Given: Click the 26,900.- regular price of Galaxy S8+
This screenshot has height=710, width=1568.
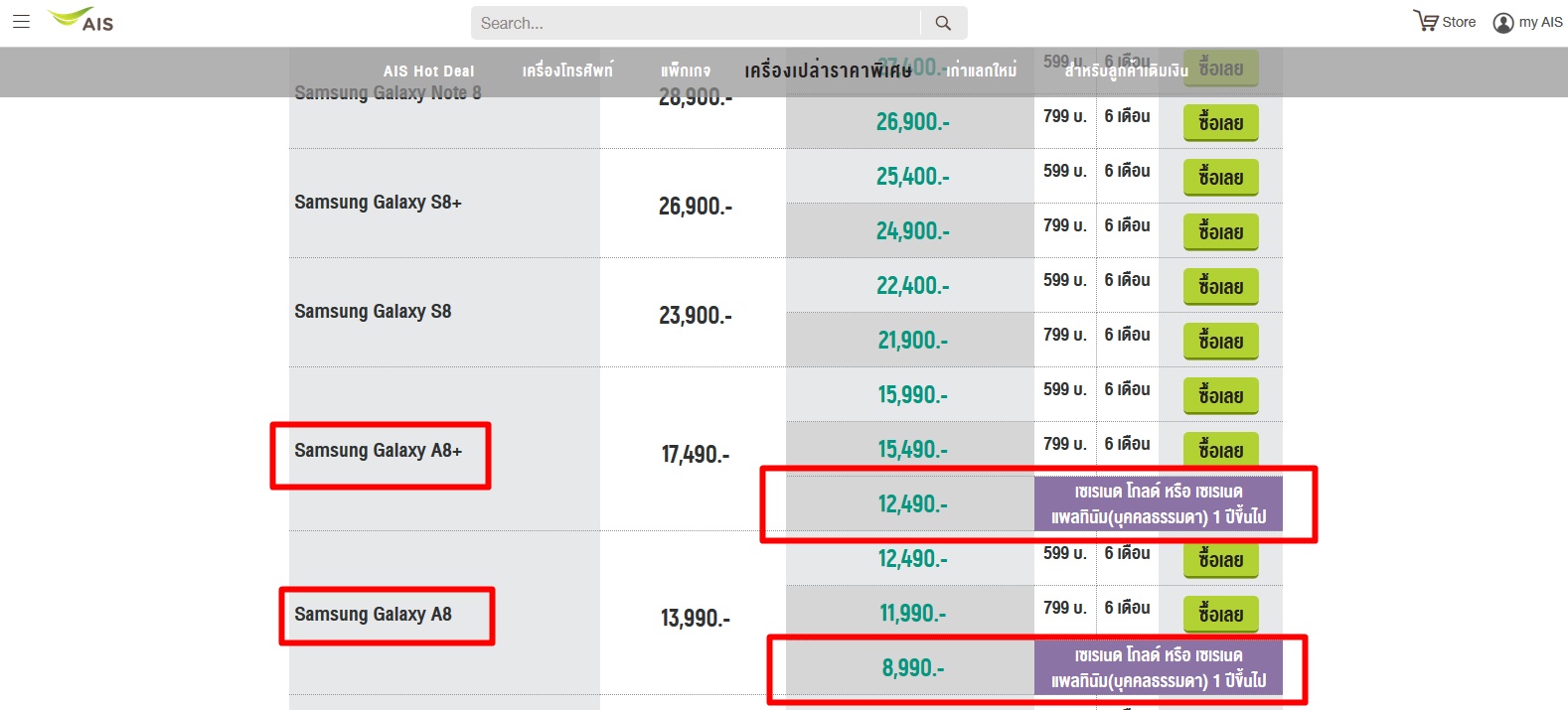Looking at the screenshot, I should (x=696, y=207).
